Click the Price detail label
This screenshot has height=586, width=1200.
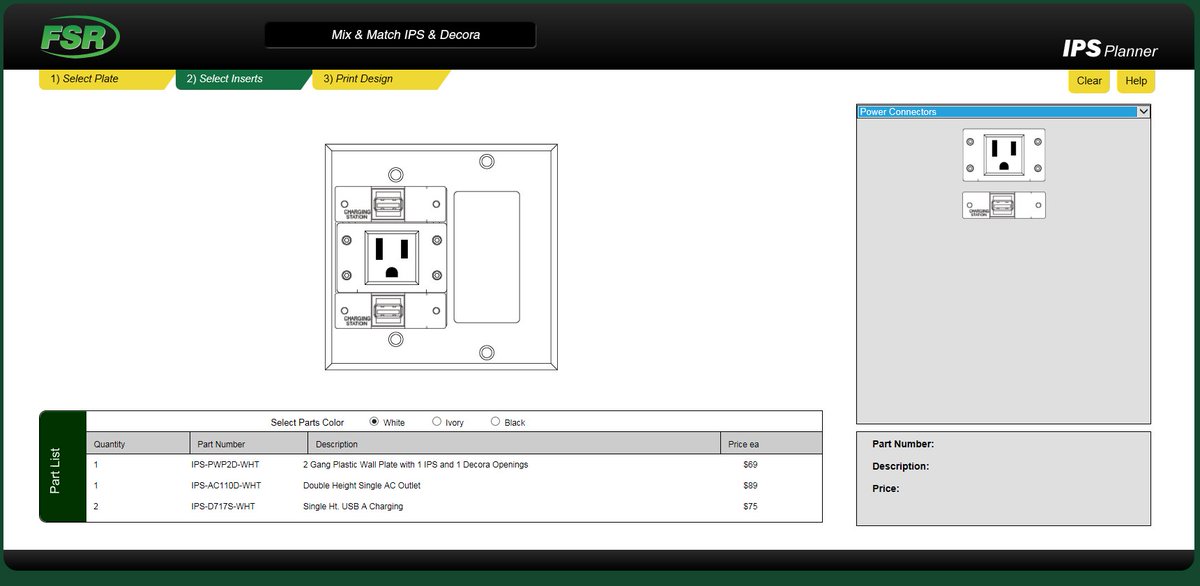point(886,489)
